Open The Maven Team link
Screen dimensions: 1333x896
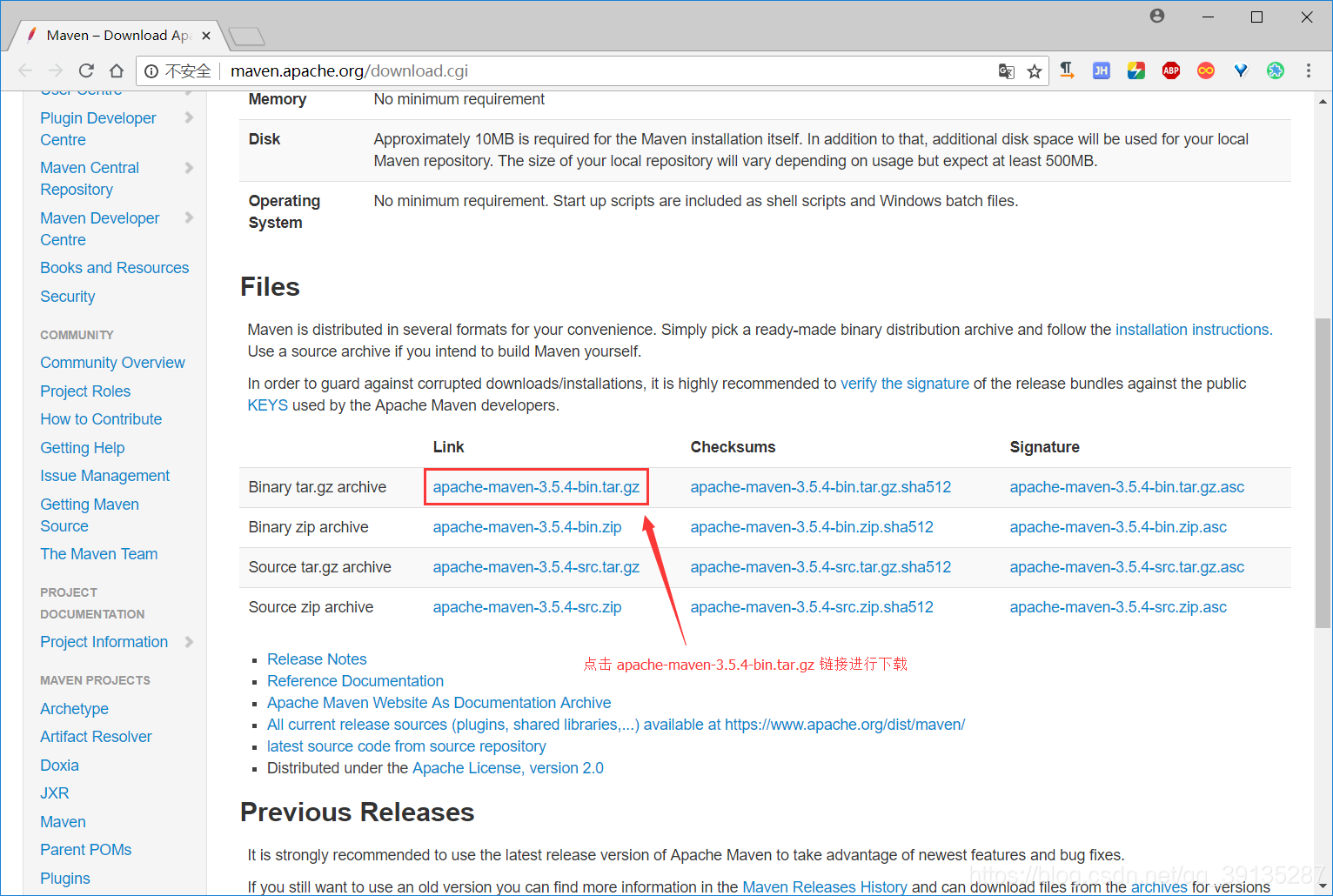99,554
